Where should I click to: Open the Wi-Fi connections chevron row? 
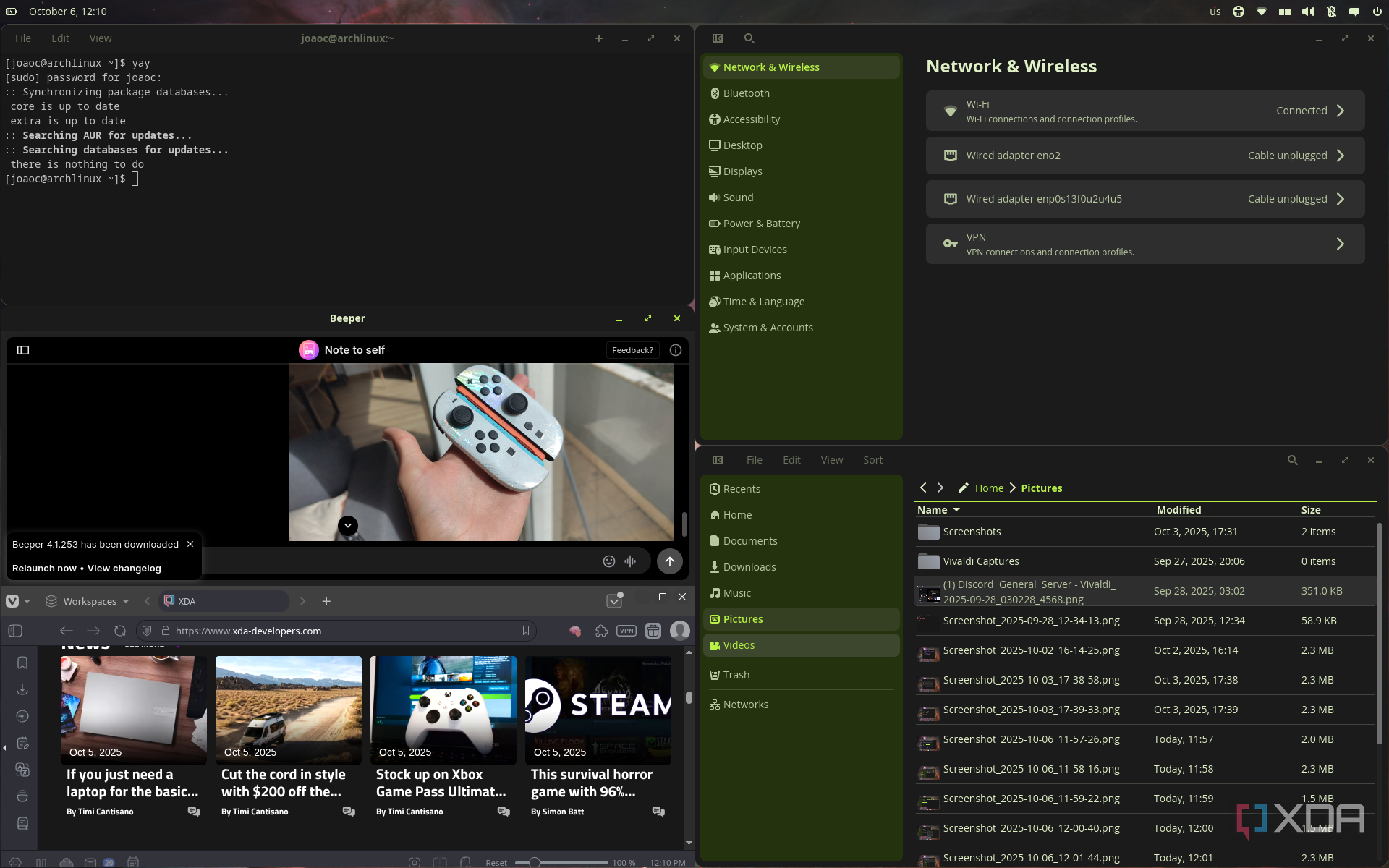[x=1145, y=111]
